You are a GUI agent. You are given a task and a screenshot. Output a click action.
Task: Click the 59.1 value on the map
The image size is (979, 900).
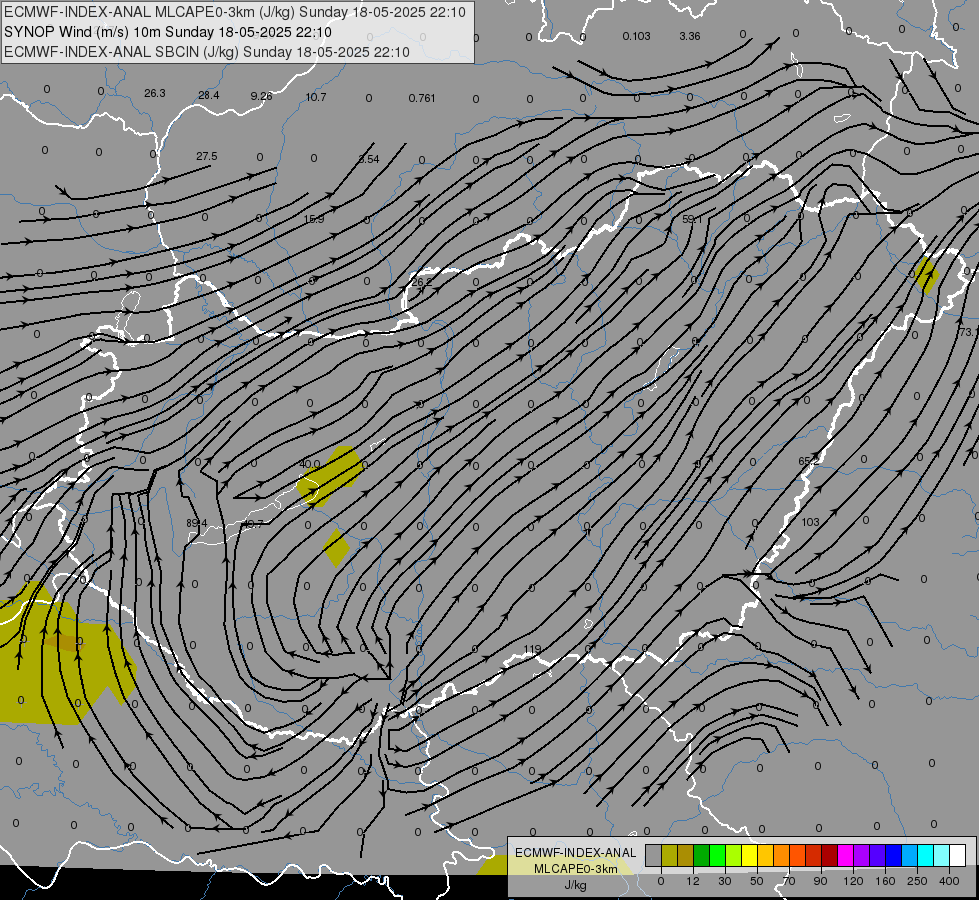click(692, 219)
